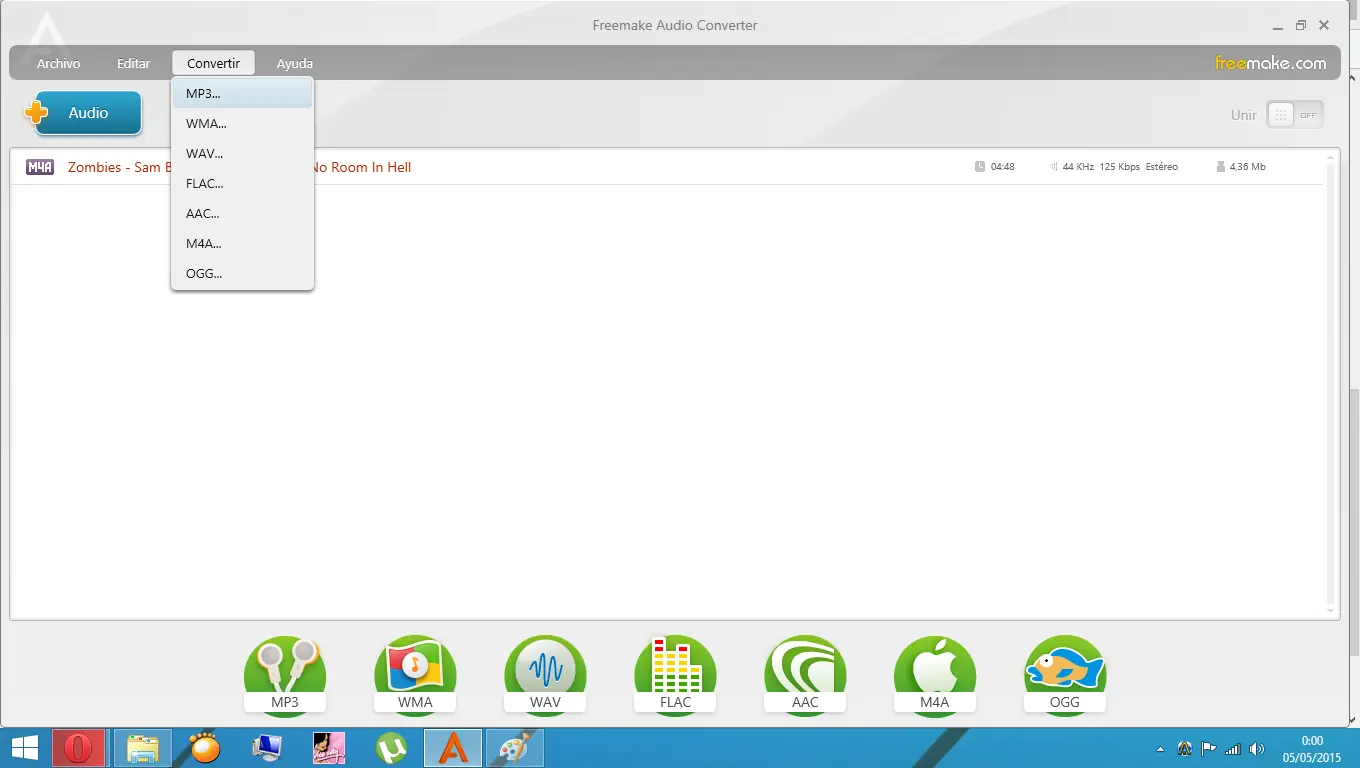Choose OGG... from the Convertir menu

(243, 274)
